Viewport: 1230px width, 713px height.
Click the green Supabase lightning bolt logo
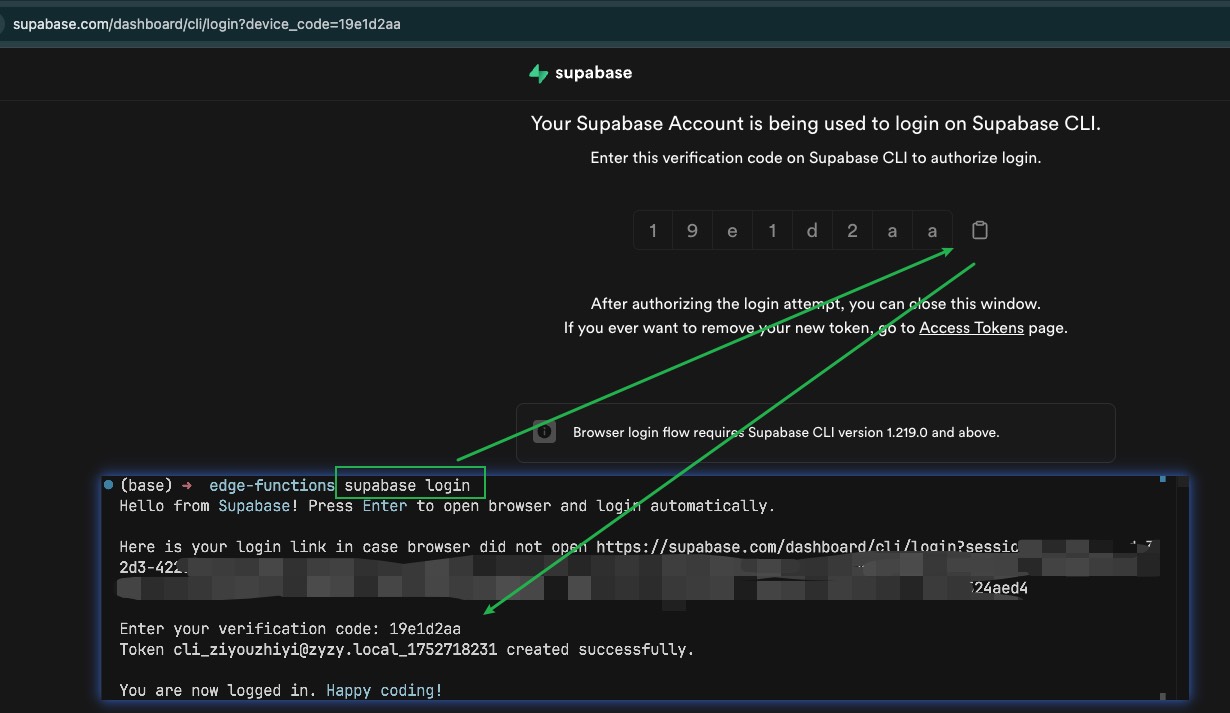tap(539, 73)
